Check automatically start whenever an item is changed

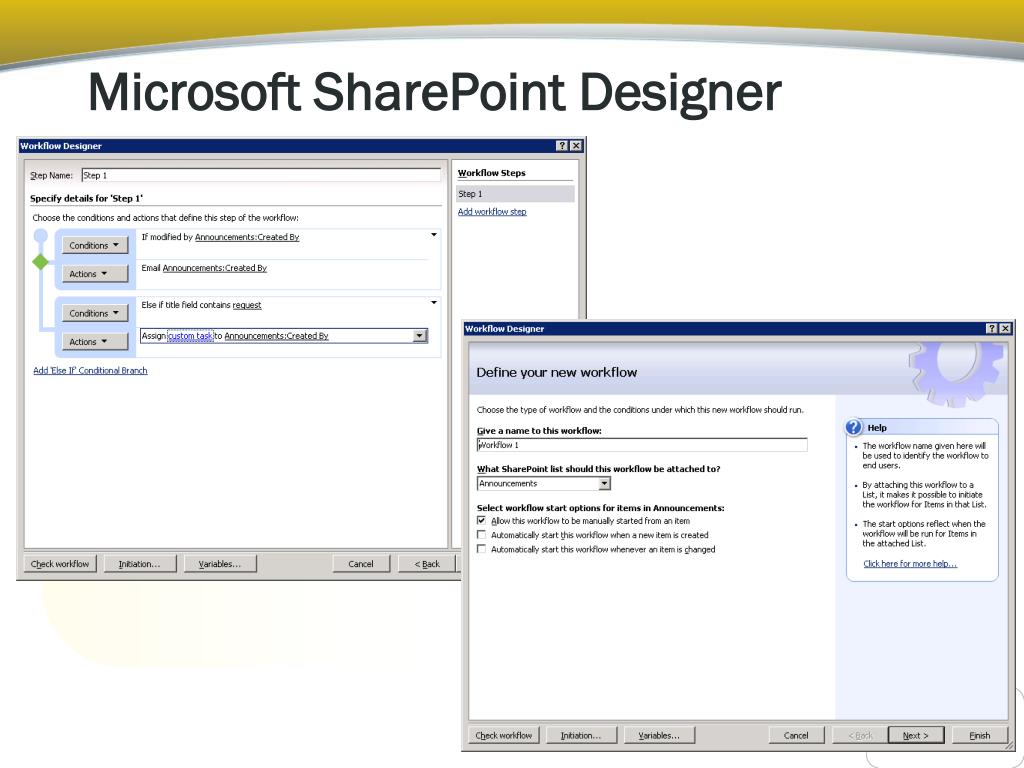tap(481, 549)
